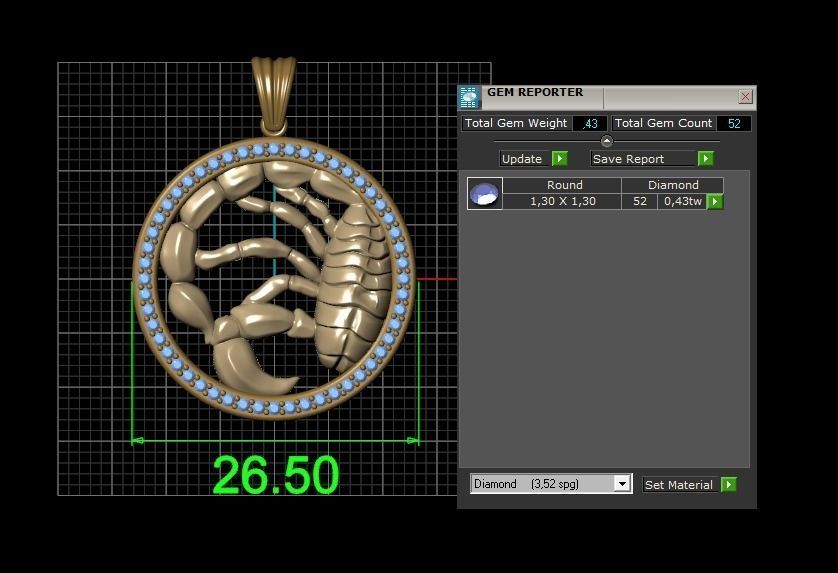Click the Total Gem Weight label

pos(516,123)
